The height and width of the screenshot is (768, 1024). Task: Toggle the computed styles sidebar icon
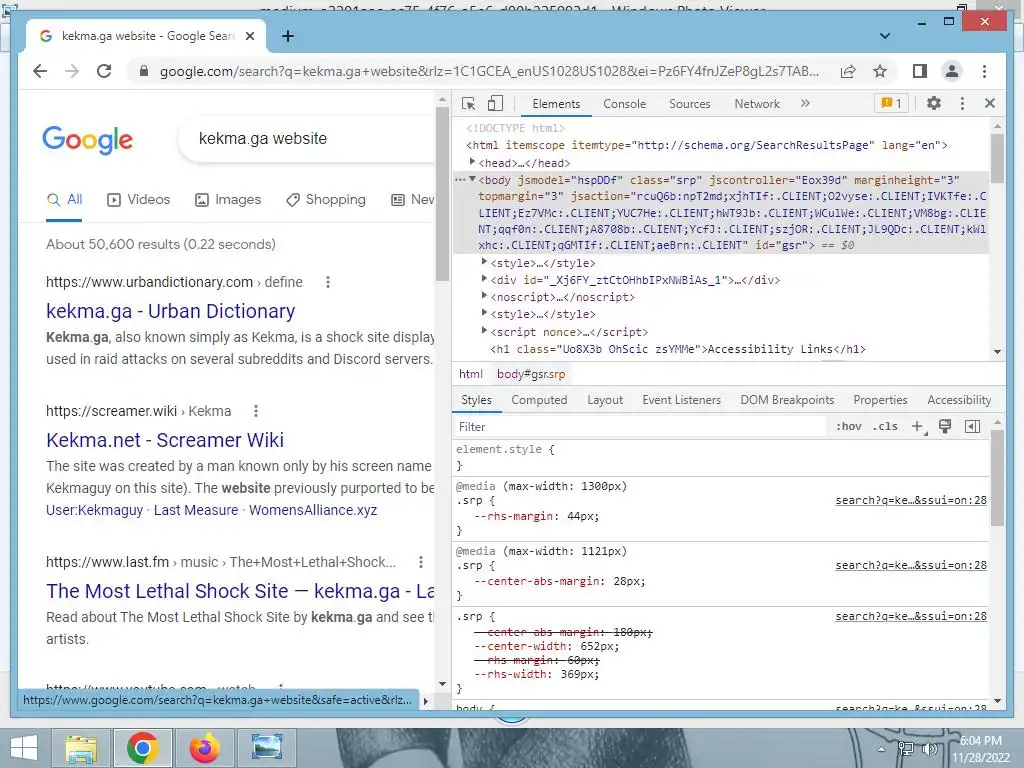tap(972, 426)
